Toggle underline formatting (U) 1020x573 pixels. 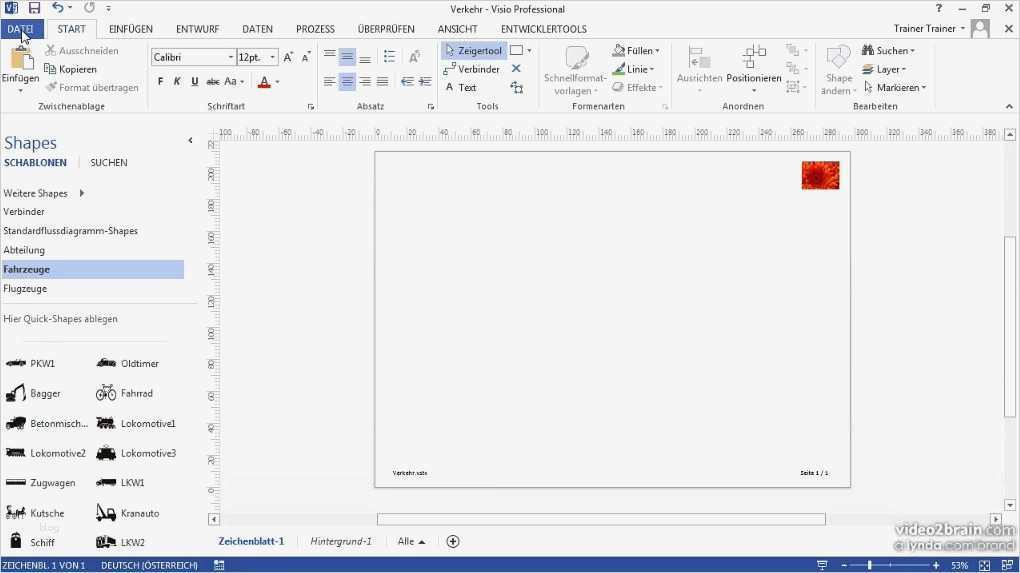(195, 82)
